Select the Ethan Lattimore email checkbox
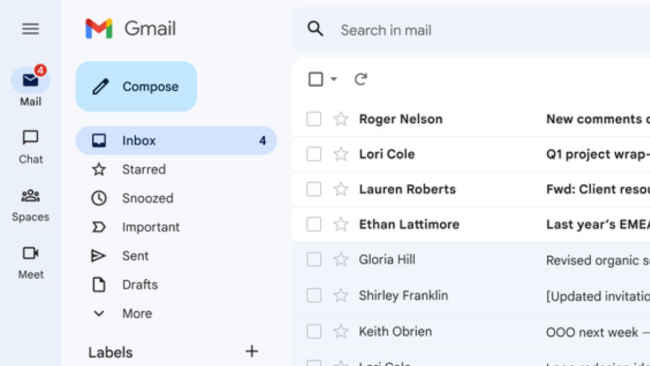 (x=314, y=224)
